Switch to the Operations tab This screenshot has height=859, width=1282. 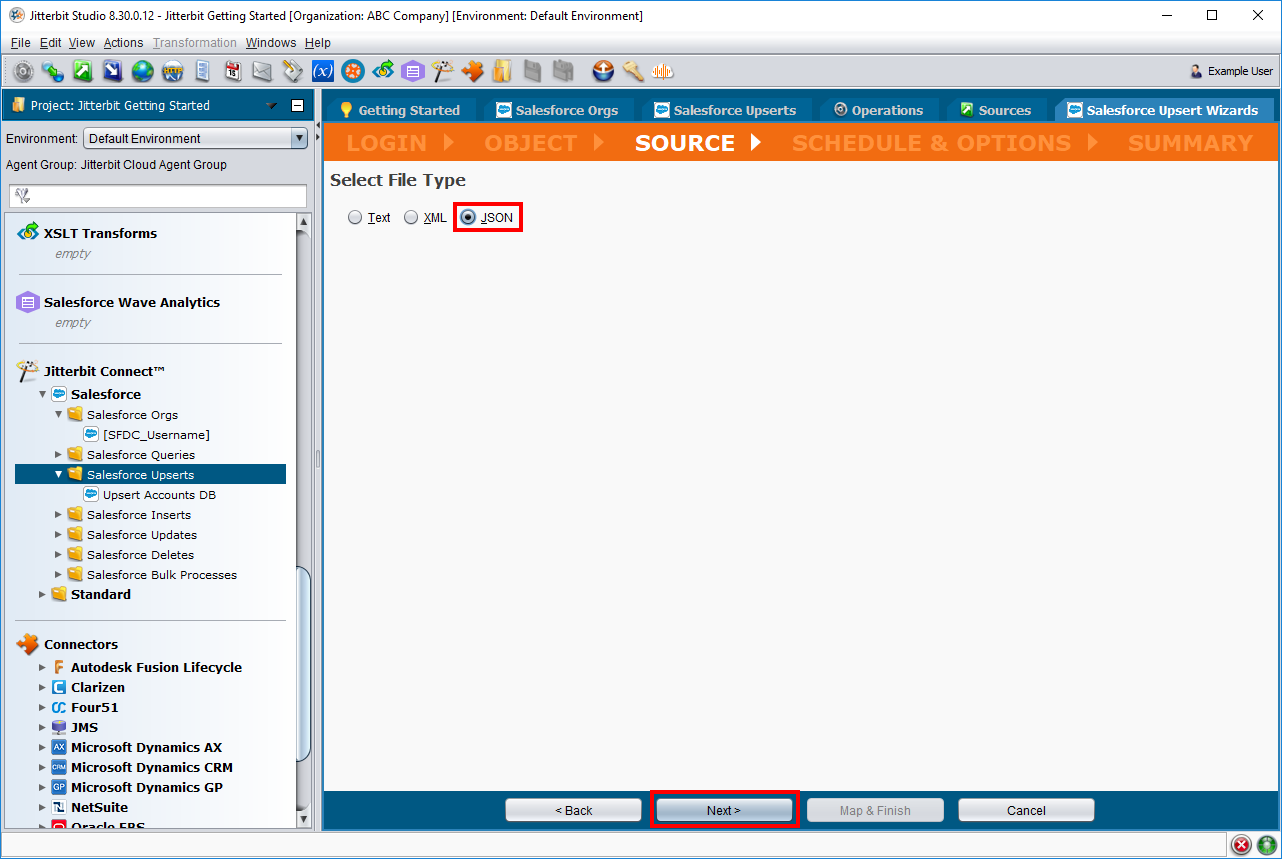pos(878,110)
